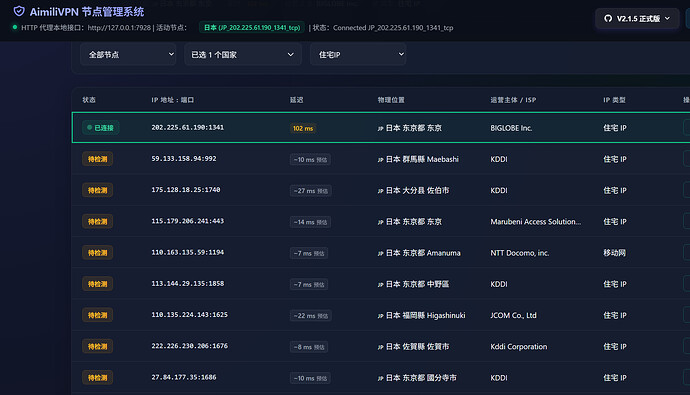Viewport: 690px width, 395px height.
Task: Open the V2.1.5 正式版 version dropdown
Action: click(x=637, y=18)
